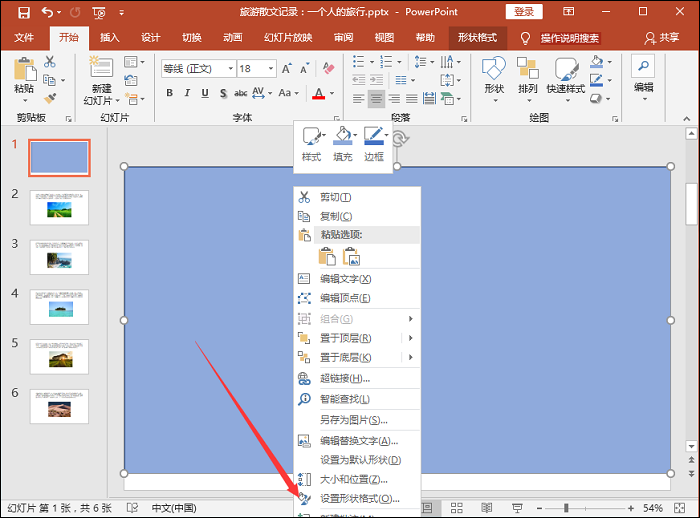Select slide 3 thumbnail
Viewport: 700px width, 518px height.
(x=59, y=257)
